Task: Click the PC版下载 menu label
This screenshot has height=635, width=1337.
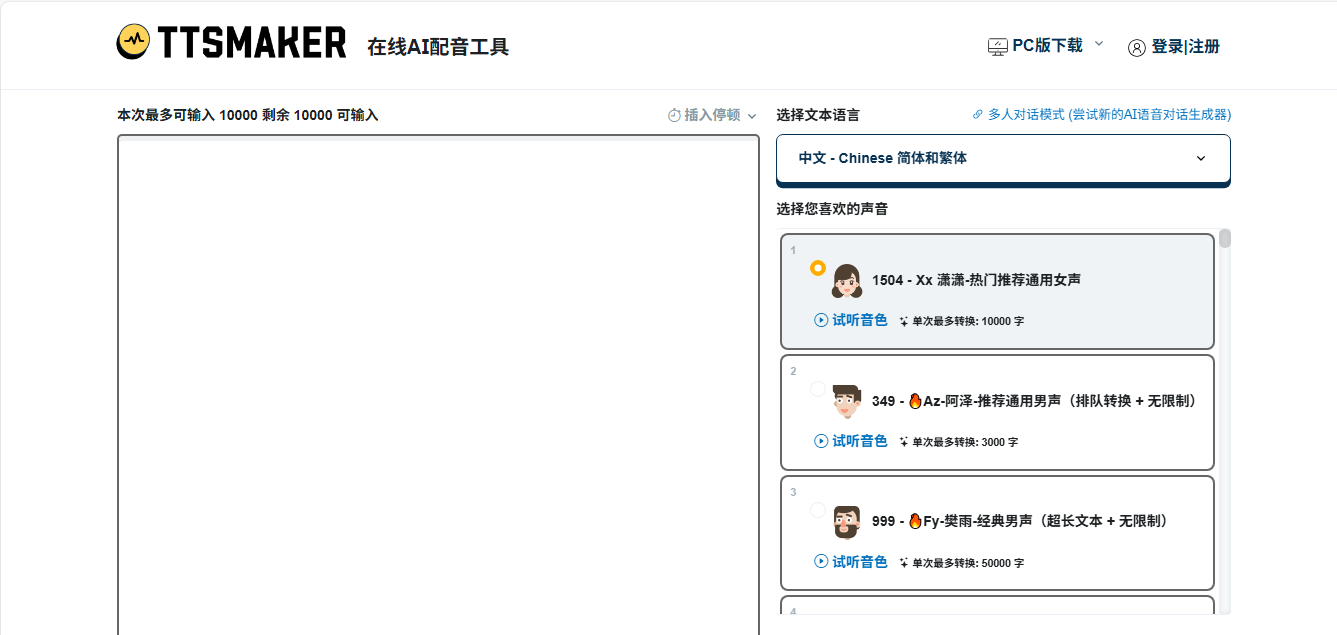Action: tap(1047, 46)
